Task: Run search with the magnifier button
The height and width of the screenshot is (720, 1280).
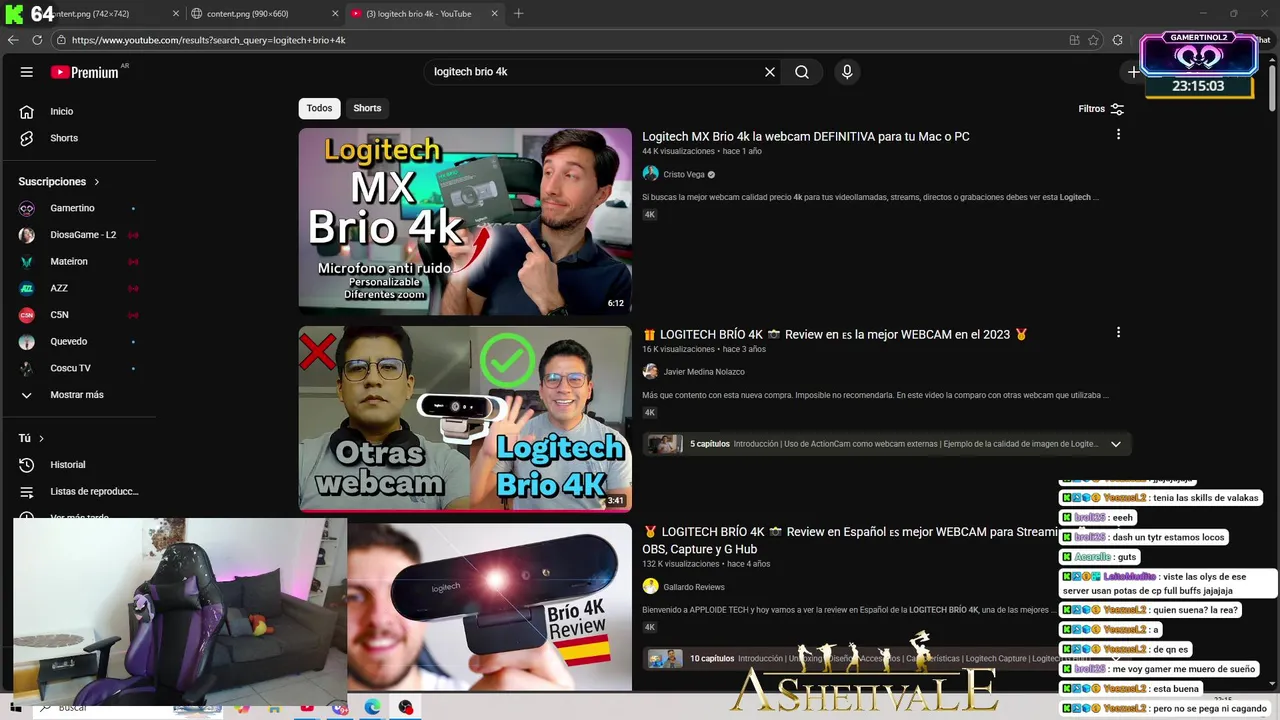Action: 802,72
